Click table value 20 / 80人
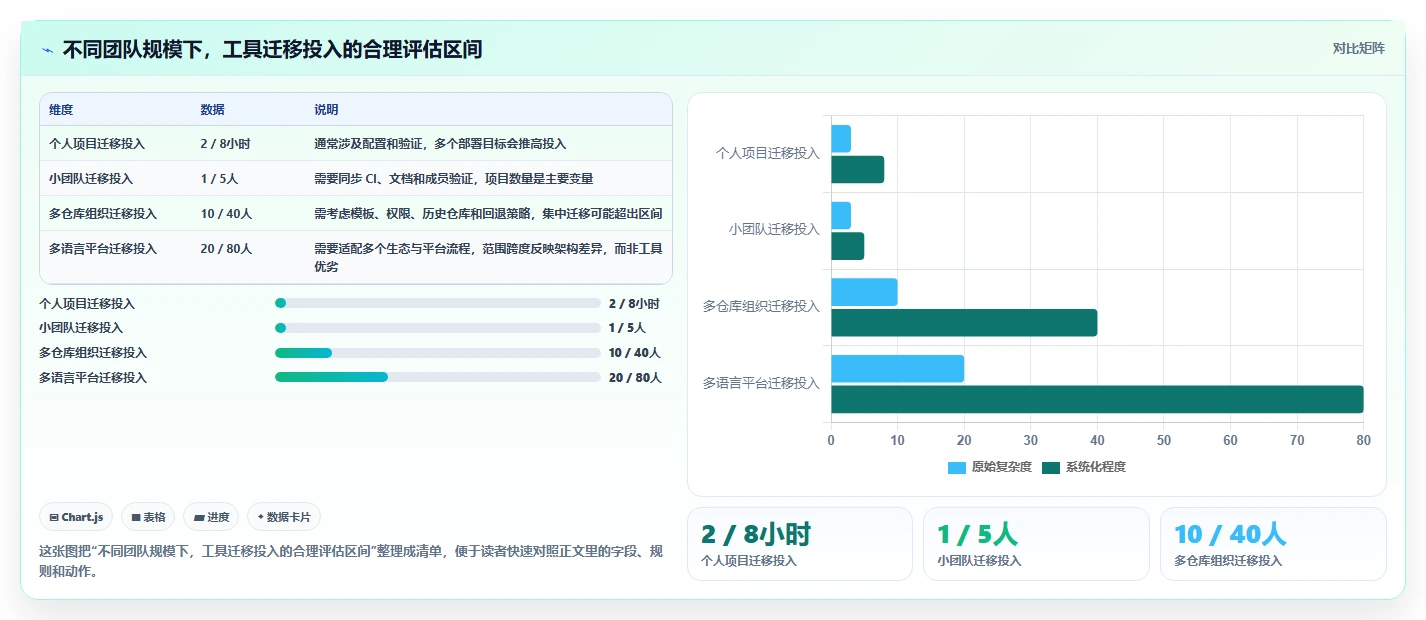 click(226, 249)
